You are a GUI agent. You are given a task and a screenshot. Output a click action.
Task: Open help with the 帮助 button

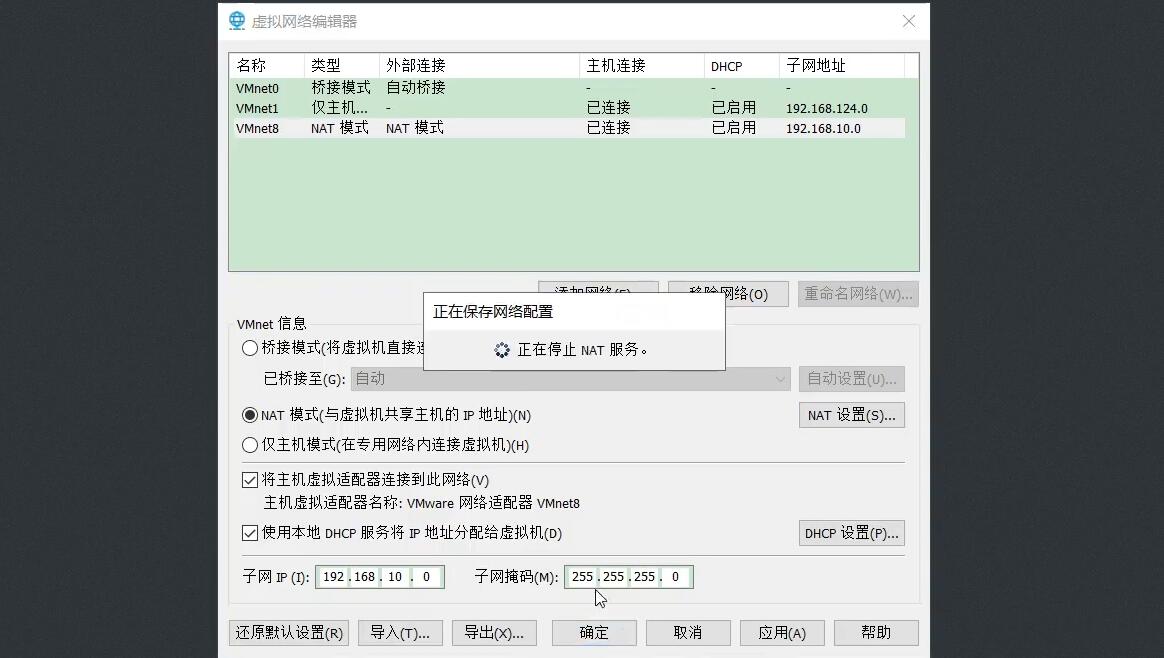(876, 633)
